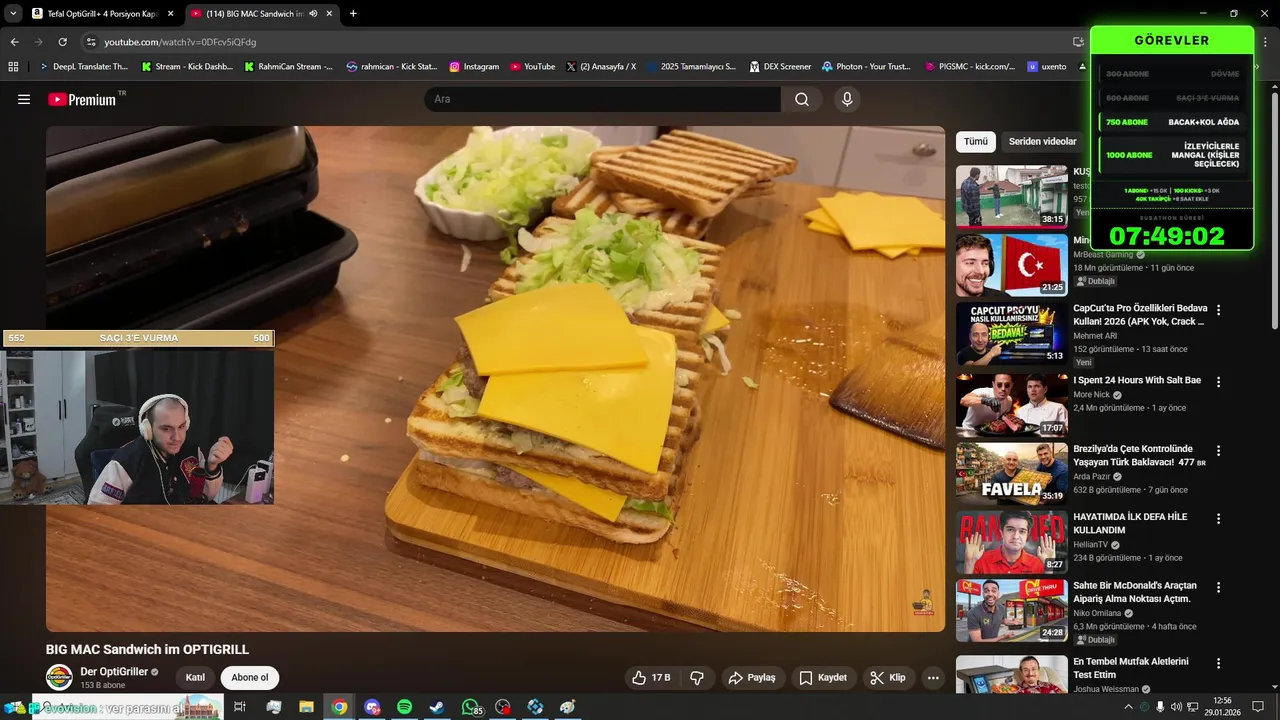Open the YouTube bookmark
Image resolution: width=1280 pixels, height=720 pixels.
[x=533, y=66]
